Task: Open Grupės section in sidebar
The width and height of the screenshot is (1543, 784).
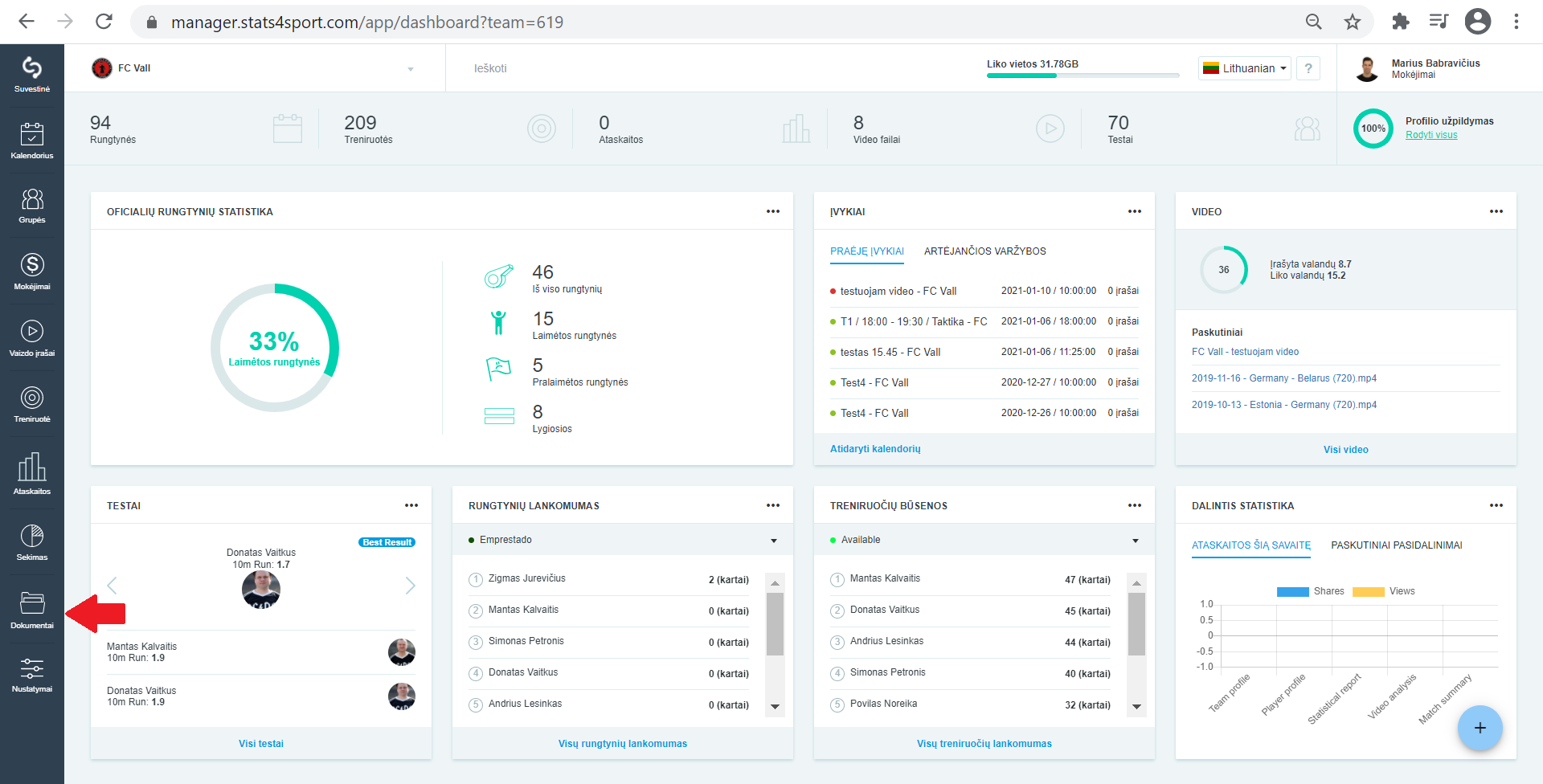Action: 32,206
